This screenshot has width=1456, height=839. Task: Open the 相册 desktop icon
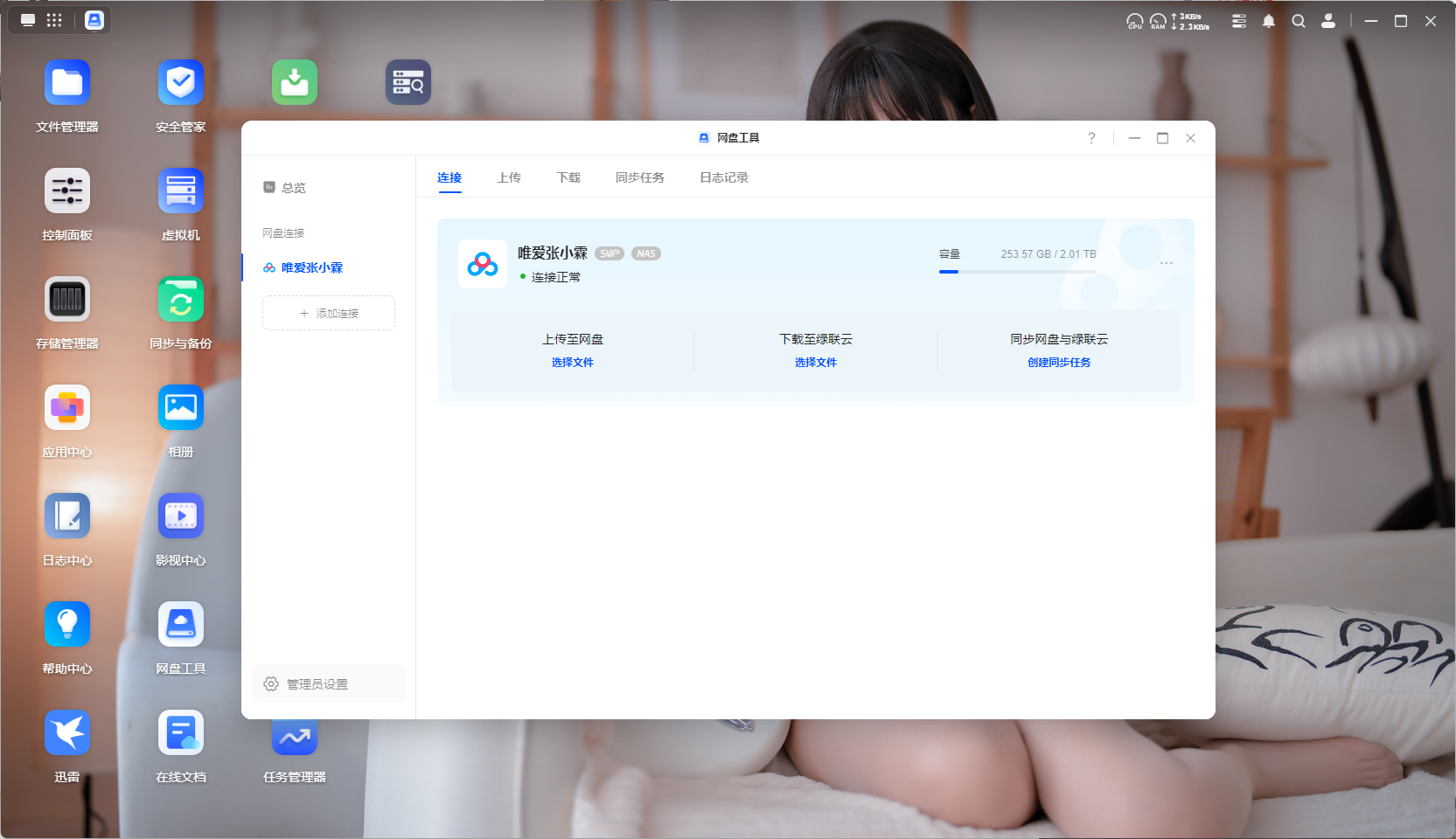(x=181, y=407)
